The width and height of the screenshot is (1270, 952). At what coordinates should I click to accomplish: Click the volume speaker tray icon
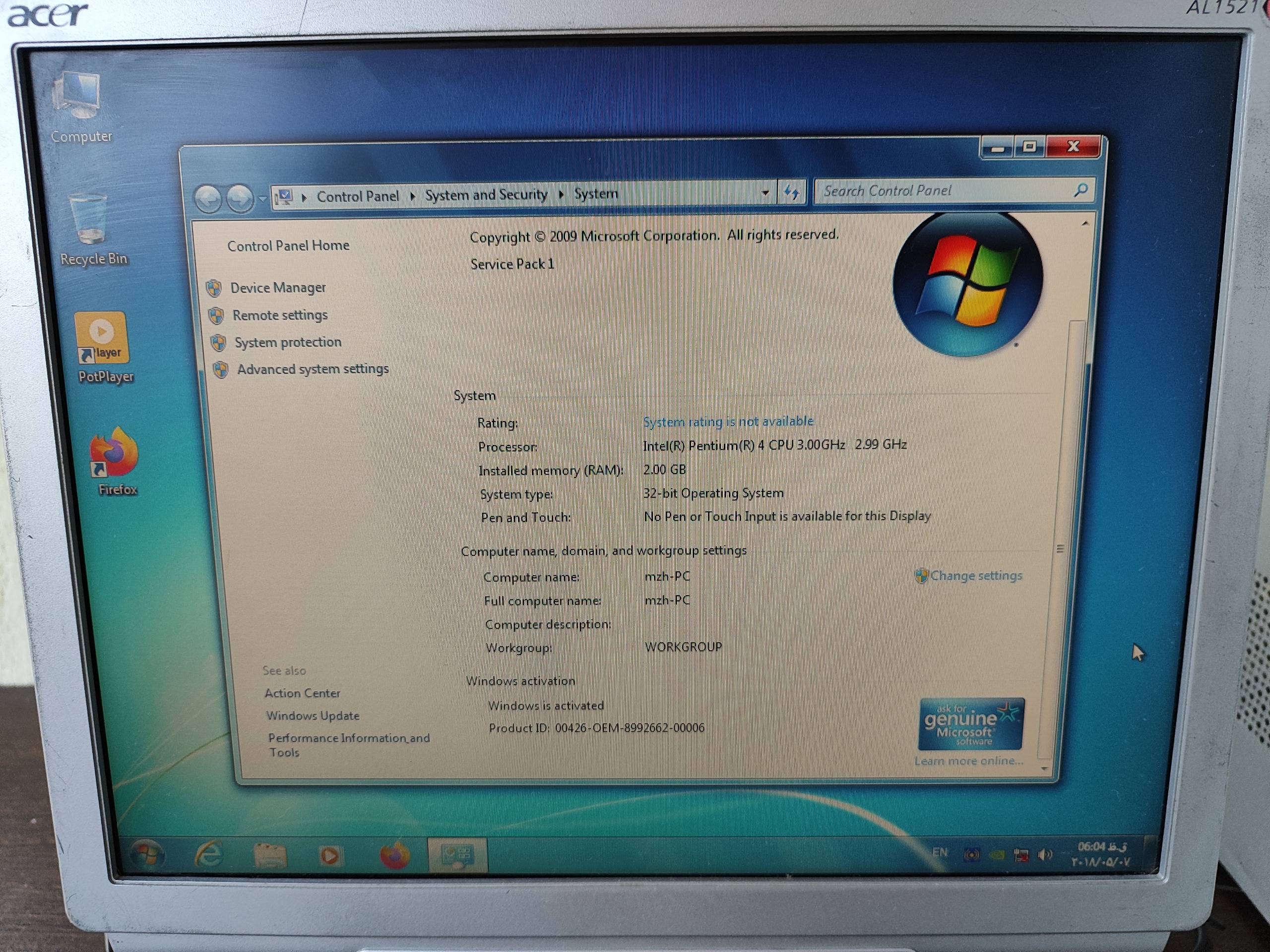pos(1045,855)
